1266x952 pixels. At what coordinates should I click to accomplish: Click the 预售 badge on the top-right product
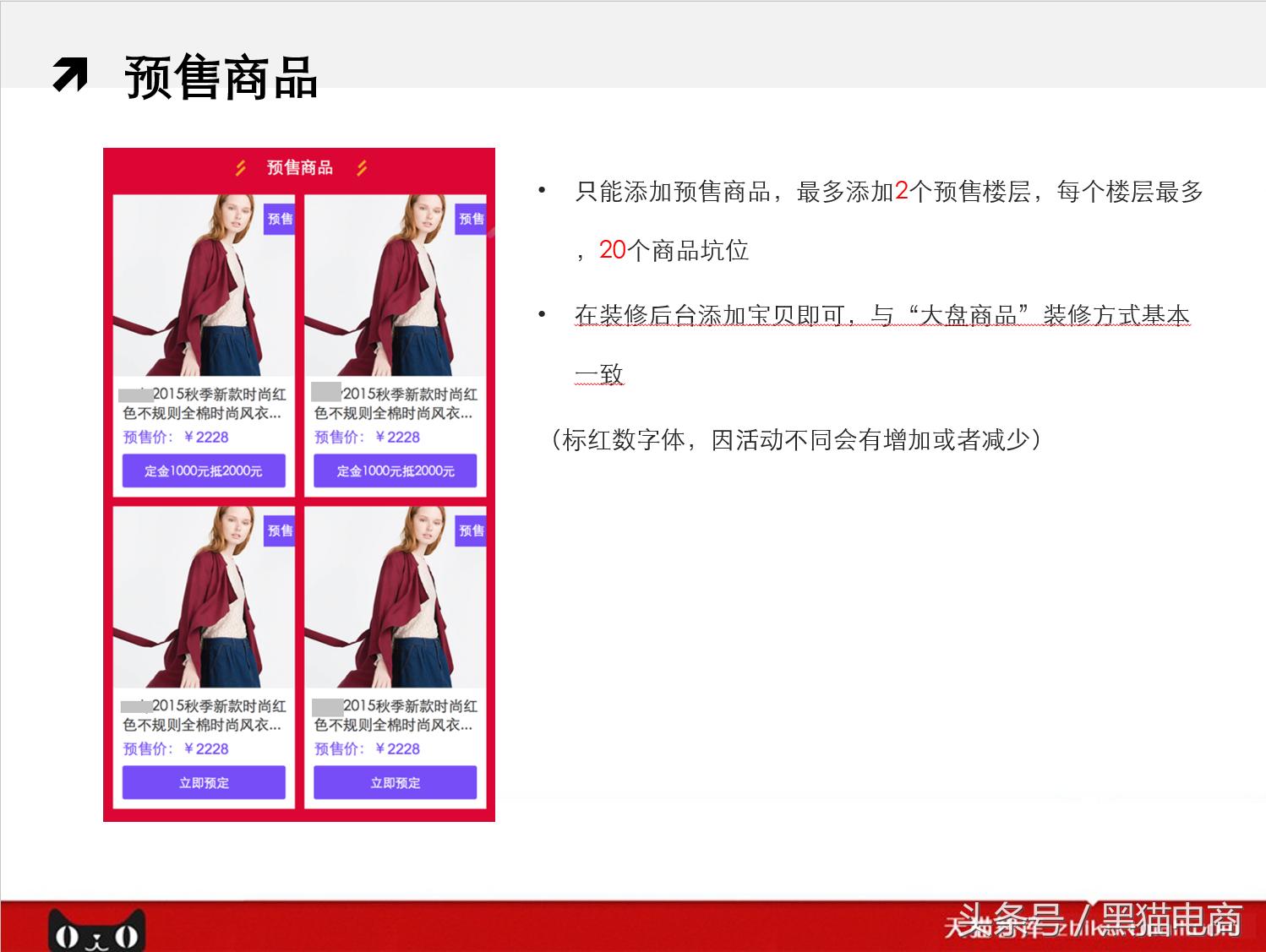(x=470, y=219)
